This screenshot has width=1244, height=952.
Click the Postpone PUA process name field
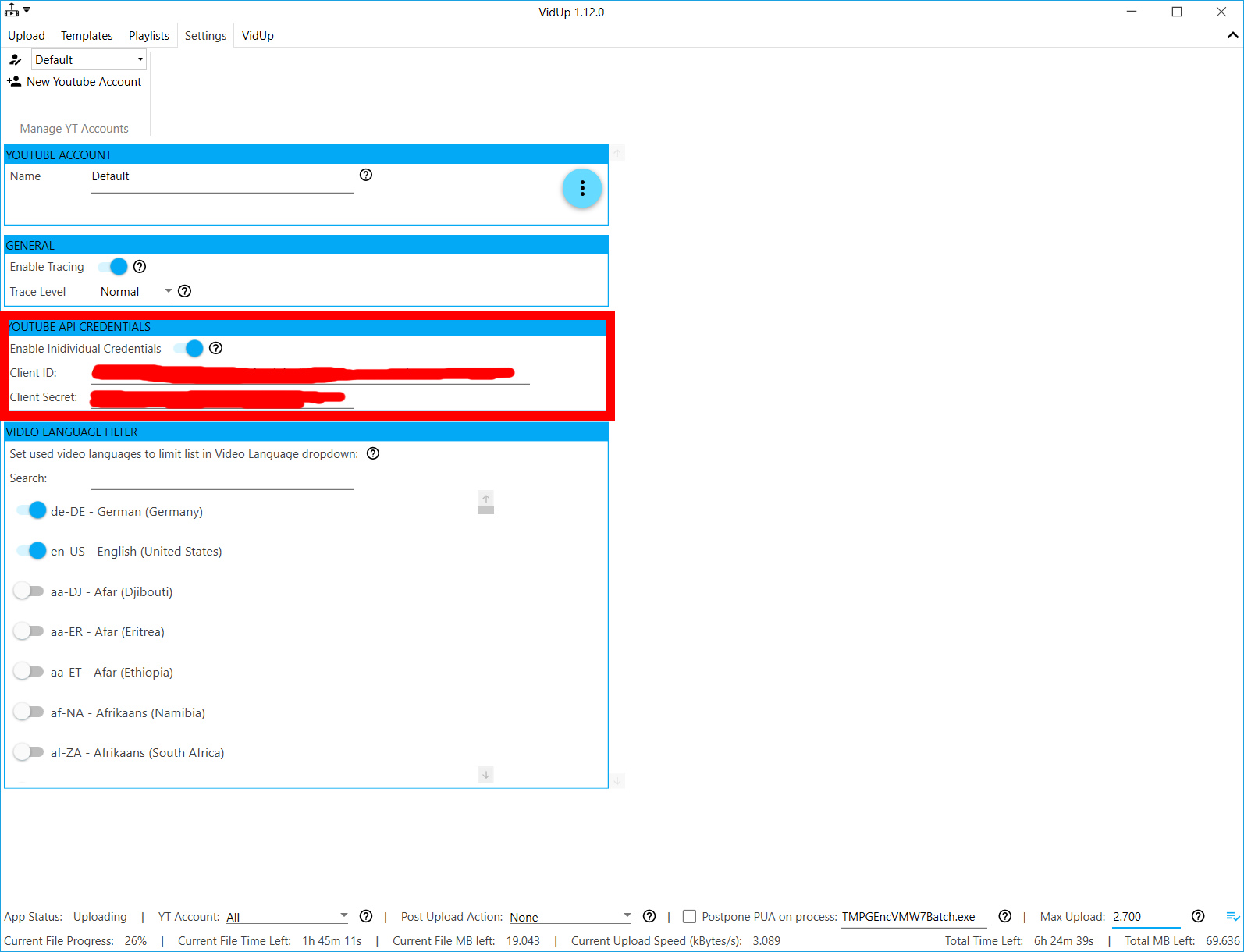[x=914, y=917]
